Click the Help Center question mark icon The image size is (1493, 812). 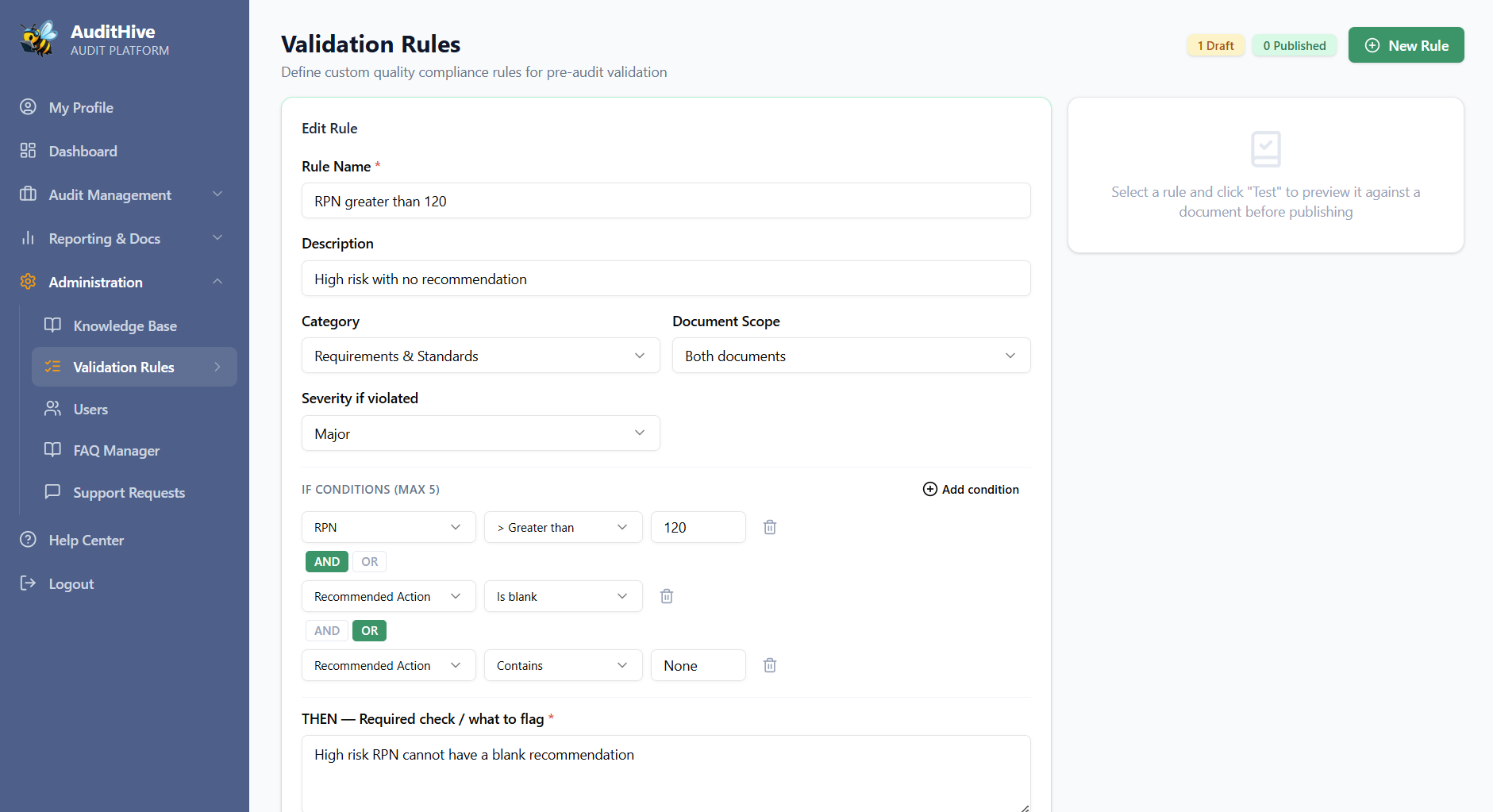28,540
